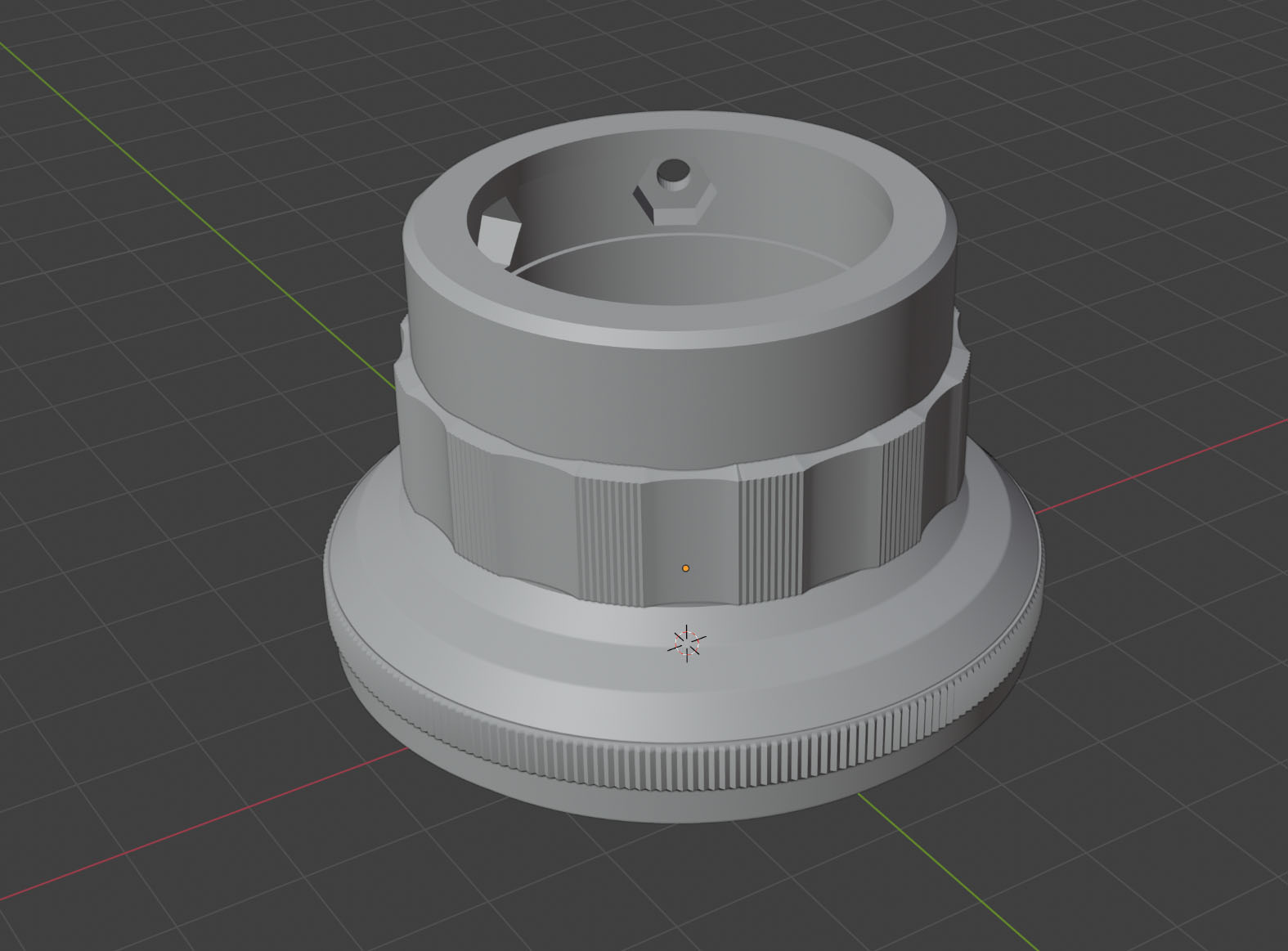Screen dimensions: 1288x951
Task: Select the right-side knurled grip panel on the middle ring
Action: pyautogui.click(x=903, y=499)
